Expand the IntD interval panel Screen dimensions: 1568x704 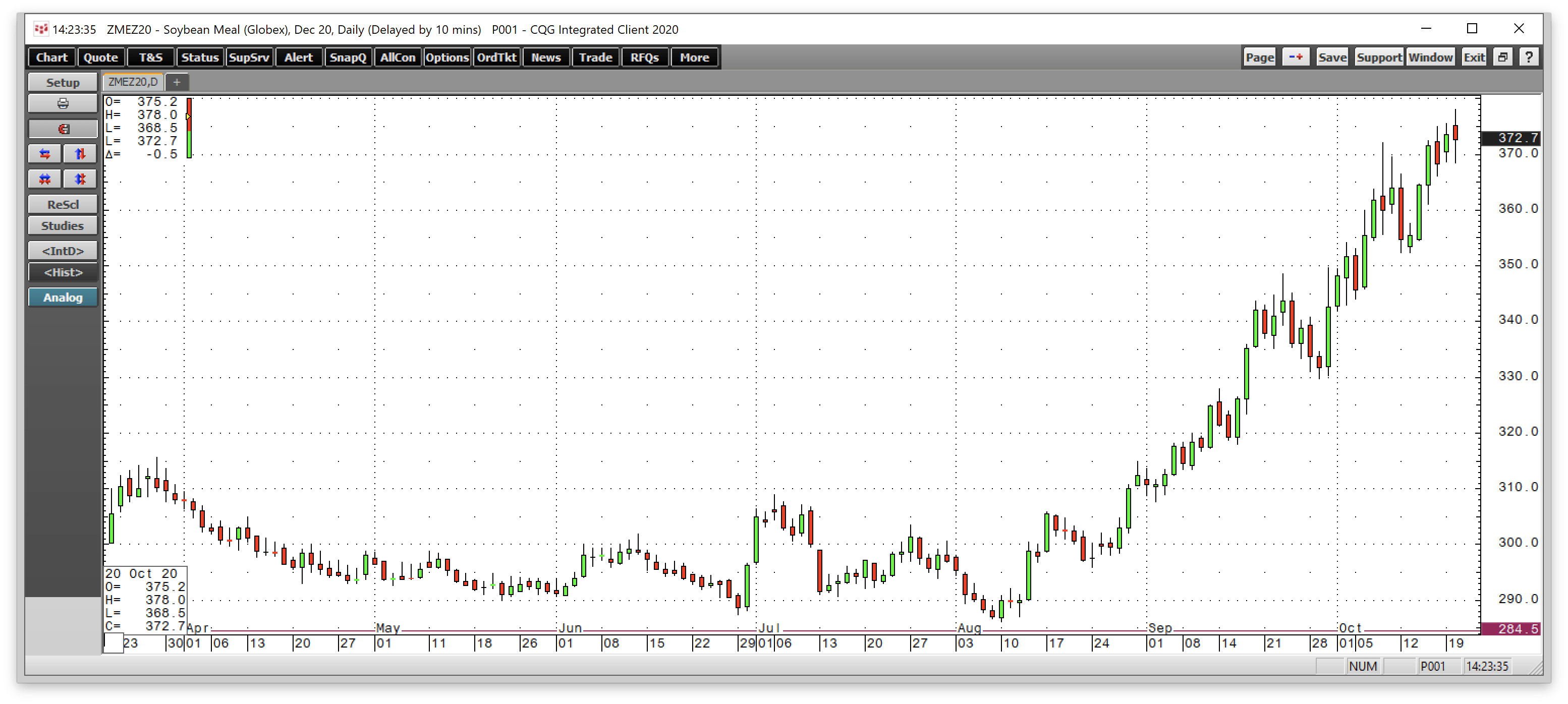tap(62, 250)
